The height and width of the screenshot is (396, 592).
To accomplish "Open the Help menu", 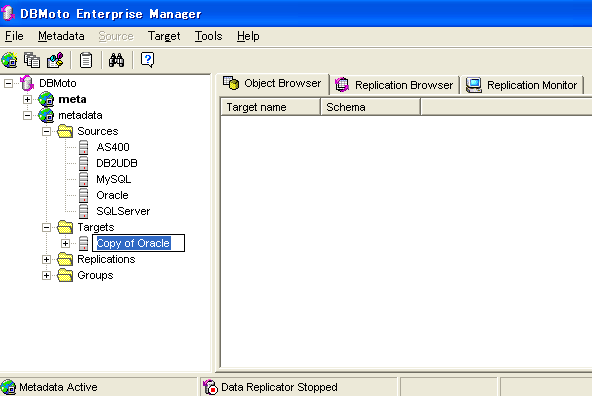I will (x=248, y=36).
